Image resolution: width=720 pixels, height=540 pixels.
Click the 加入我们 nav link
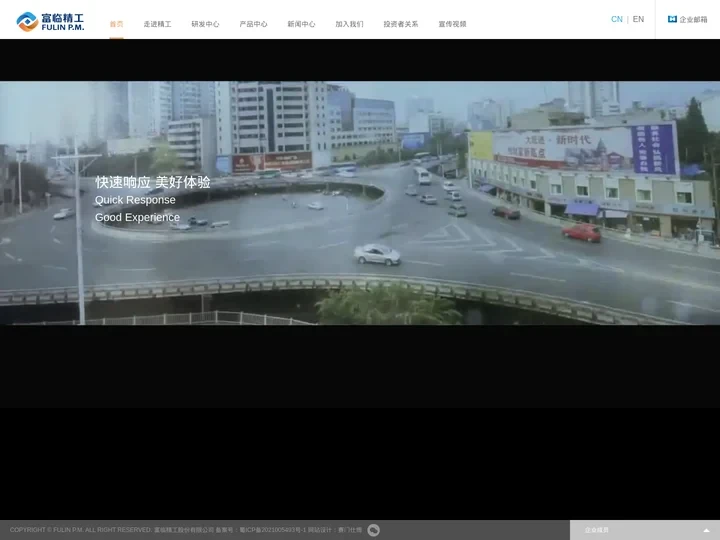tap(349, 24)
